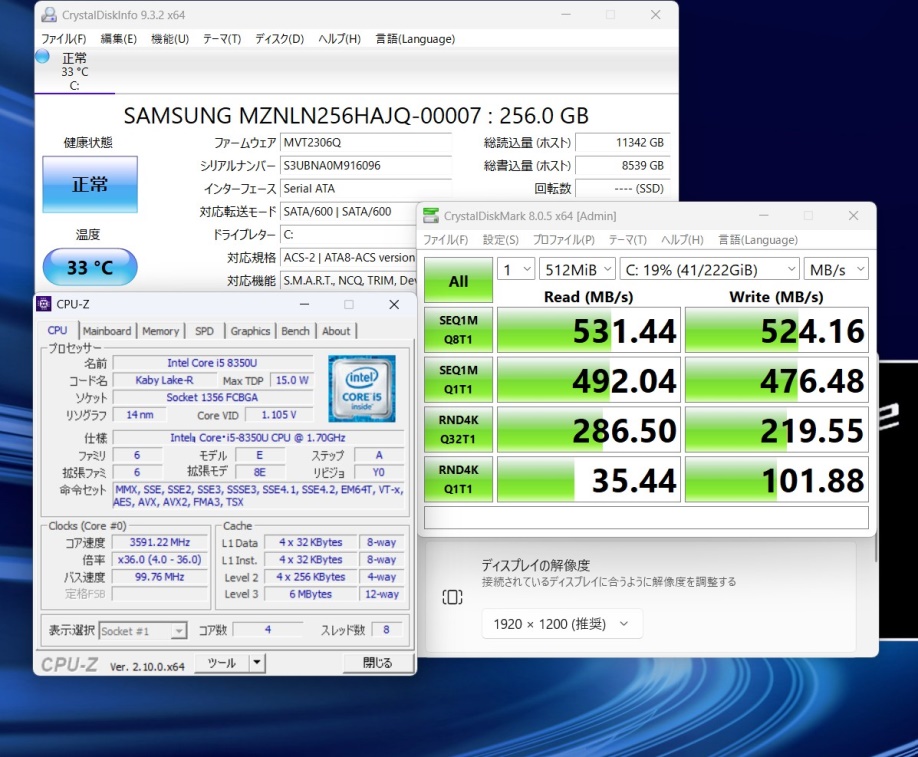Click the SATA/600 | SATA/600 transfer mode value
Screen dimensions: 918x757
349,211
